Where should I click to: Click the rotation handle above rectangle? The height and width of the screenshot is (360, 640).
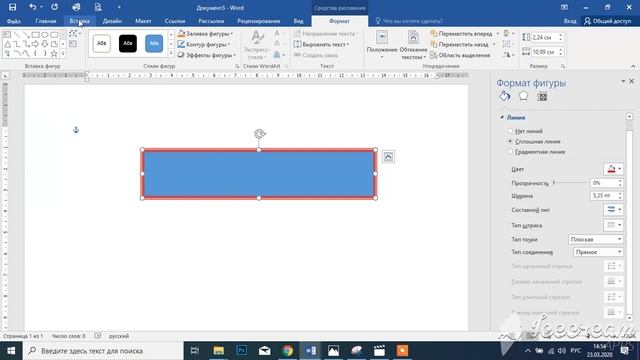[x=259, y=133]
